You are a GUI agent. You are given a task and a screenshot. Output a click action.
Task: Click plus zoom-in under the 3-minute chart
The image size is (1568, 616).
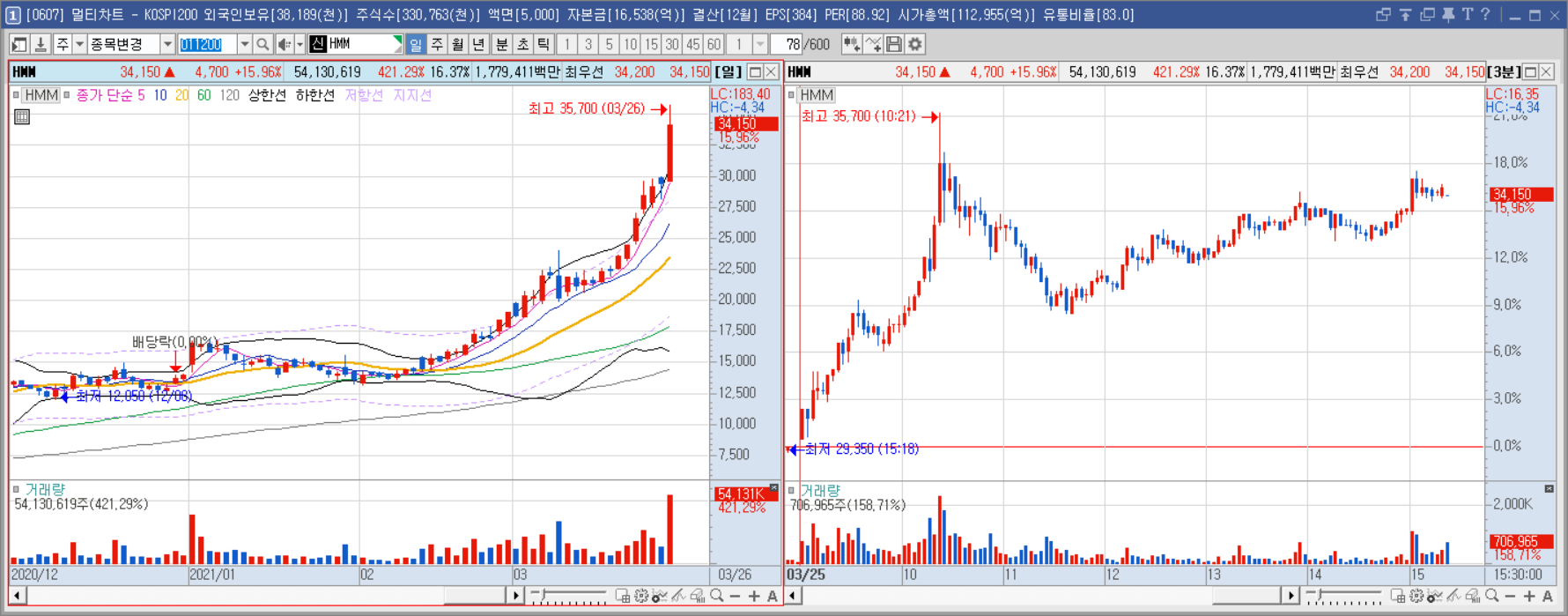(x=1529, y=597)
